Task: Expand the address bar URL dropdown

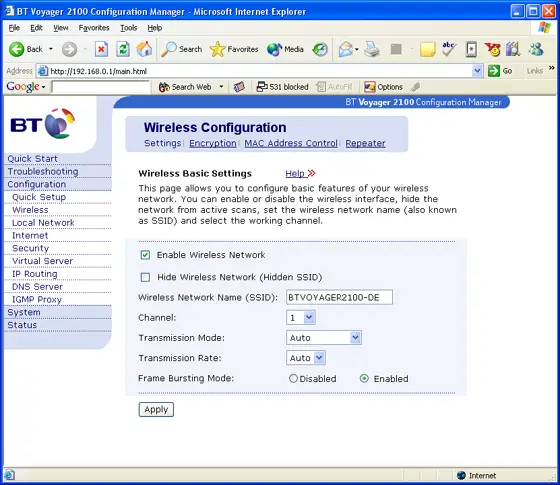Action: point(477,71)
